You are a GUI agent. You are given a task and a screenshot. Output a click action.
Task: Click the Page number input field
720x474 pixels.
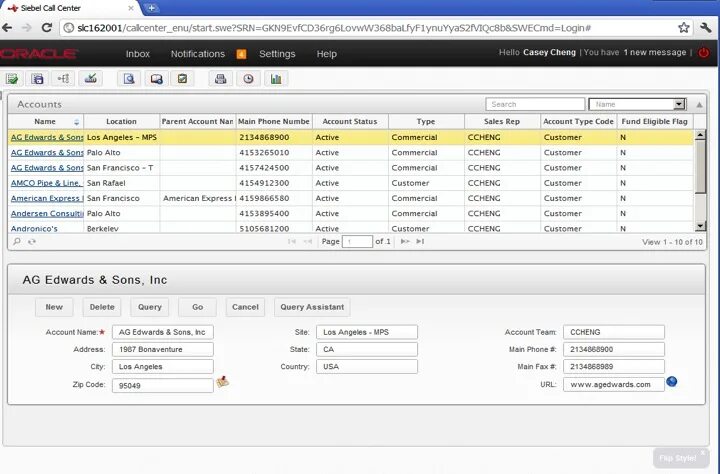(x=357, y=241)
